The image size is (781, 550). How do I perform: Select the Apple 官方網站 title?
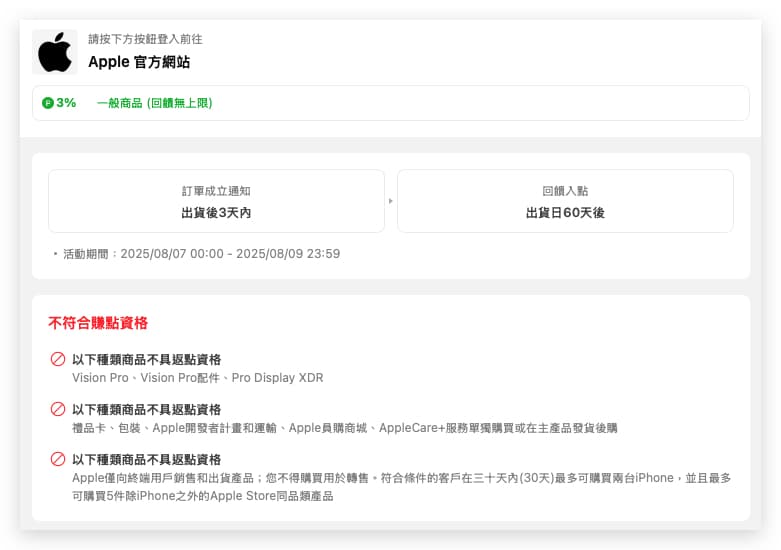point(139,62)
